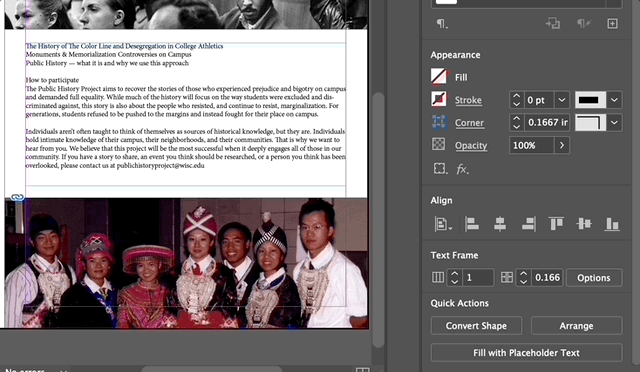Click the corner options icon

[x=439, y=123]
